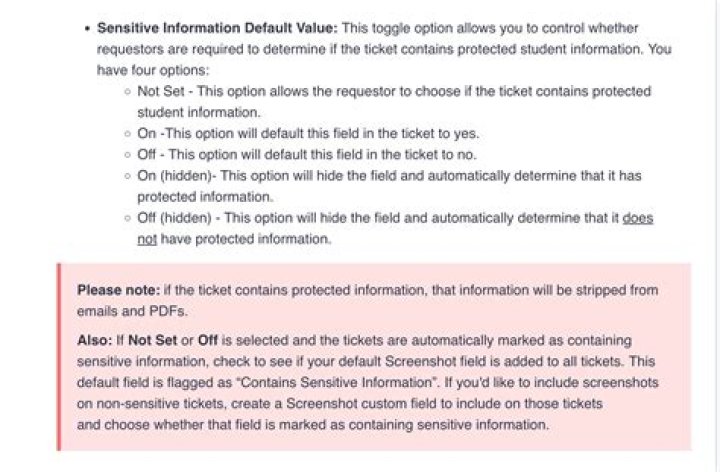This screenshot has height=472, width=720.
Task: Click the solid bullet before "Sensitive Information"
Action: pos(87,29)
